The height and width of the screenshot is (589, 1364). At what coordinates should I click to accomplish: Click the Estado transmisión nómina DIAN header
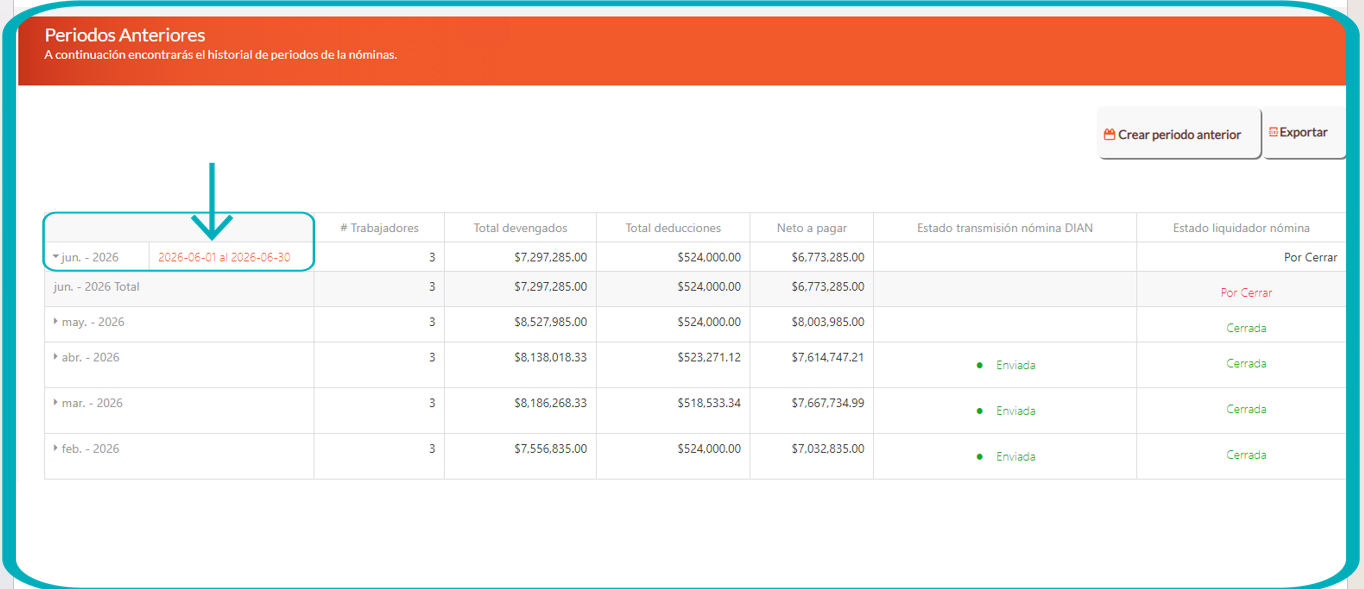click(x=1005, y=228)
